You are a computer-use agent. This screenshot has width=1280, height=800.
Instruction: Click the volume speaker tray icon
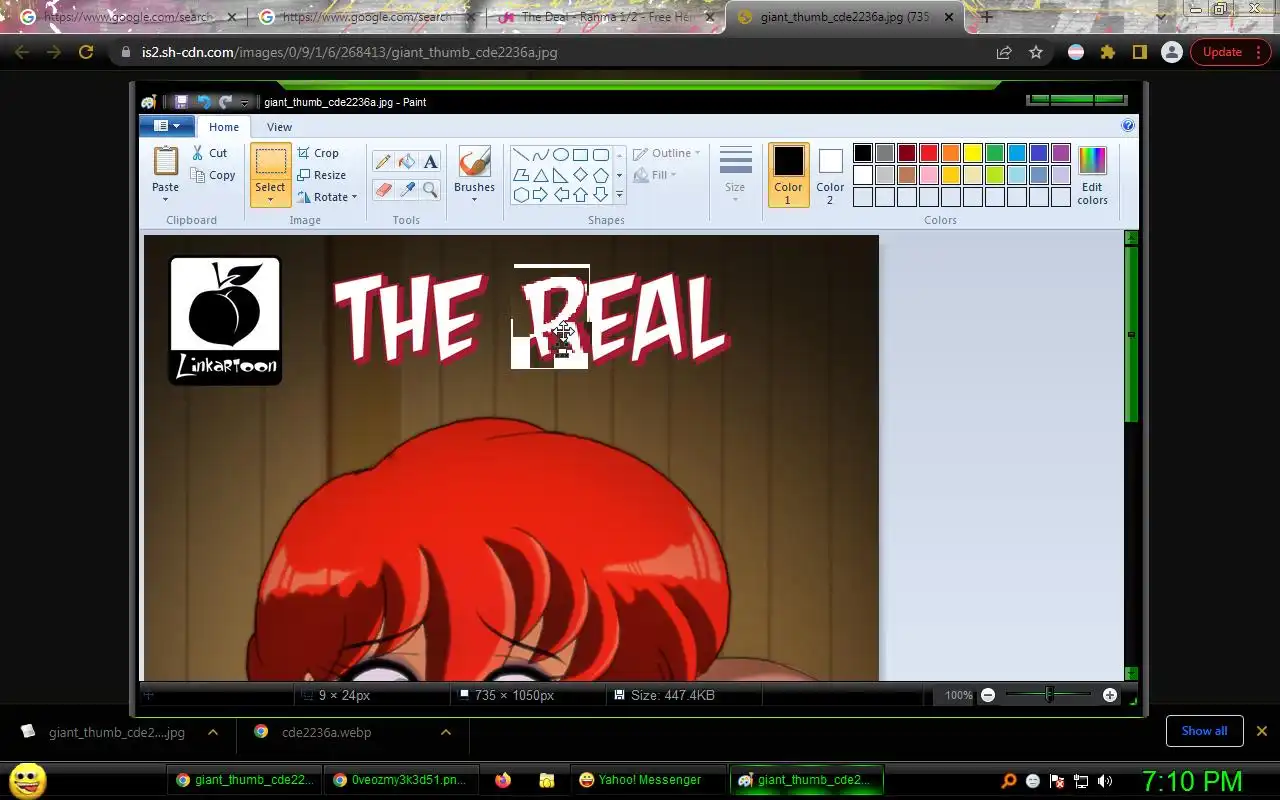[x=1105, y=781]
